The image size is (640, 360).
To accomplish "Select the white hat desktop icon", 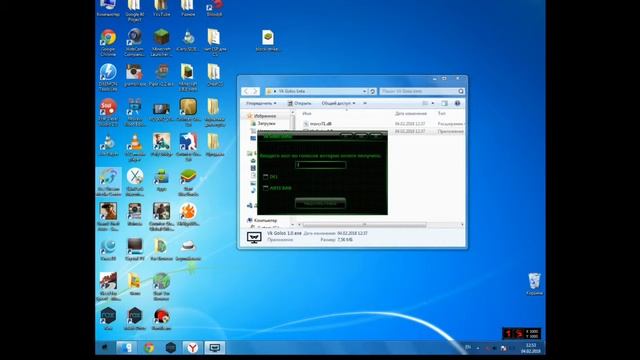I will coord(188,249).
